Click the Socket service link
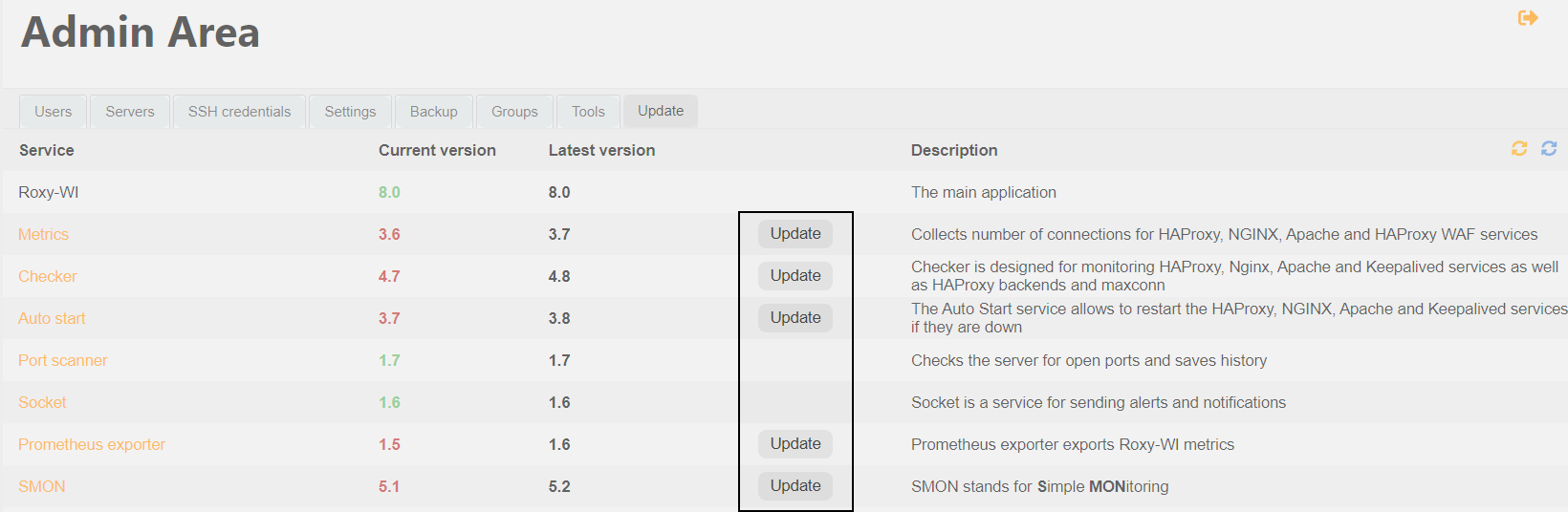Image resolution: width=1568 pixels, height=512 pixels. [43, 402]
